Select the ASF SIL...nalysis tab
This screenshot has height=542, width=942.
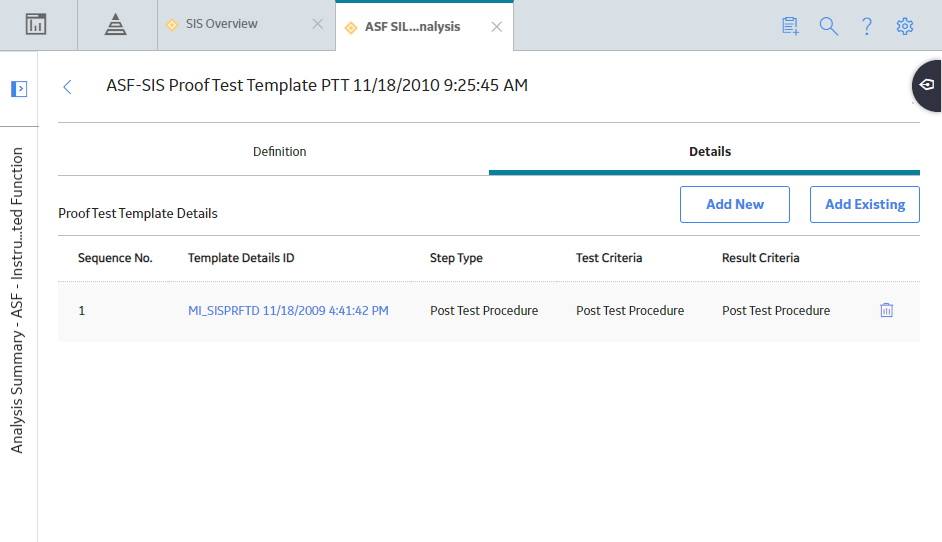coord(412,26)
